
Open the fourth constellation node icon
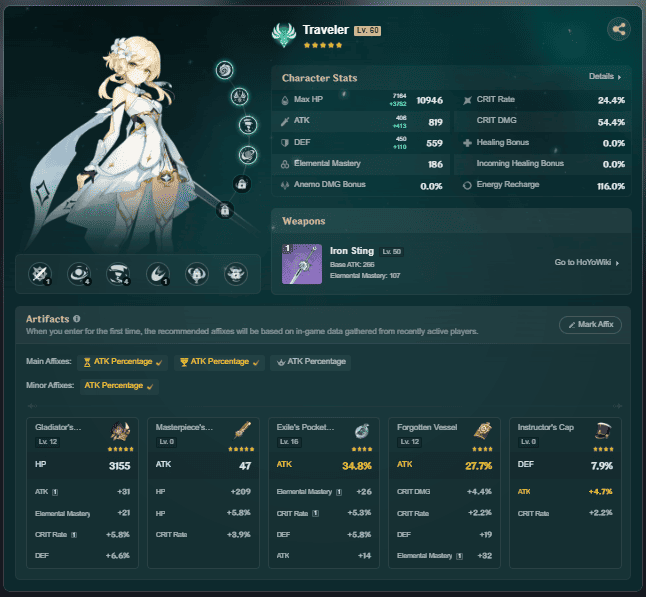pos(248,155)
